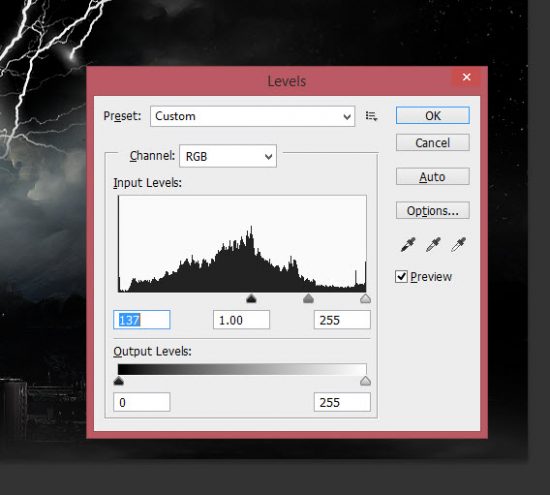Image resolution: width=550 pixels, height=495 pixels.
Task: Open the preset options menu icon
Action: coord(371,116)
